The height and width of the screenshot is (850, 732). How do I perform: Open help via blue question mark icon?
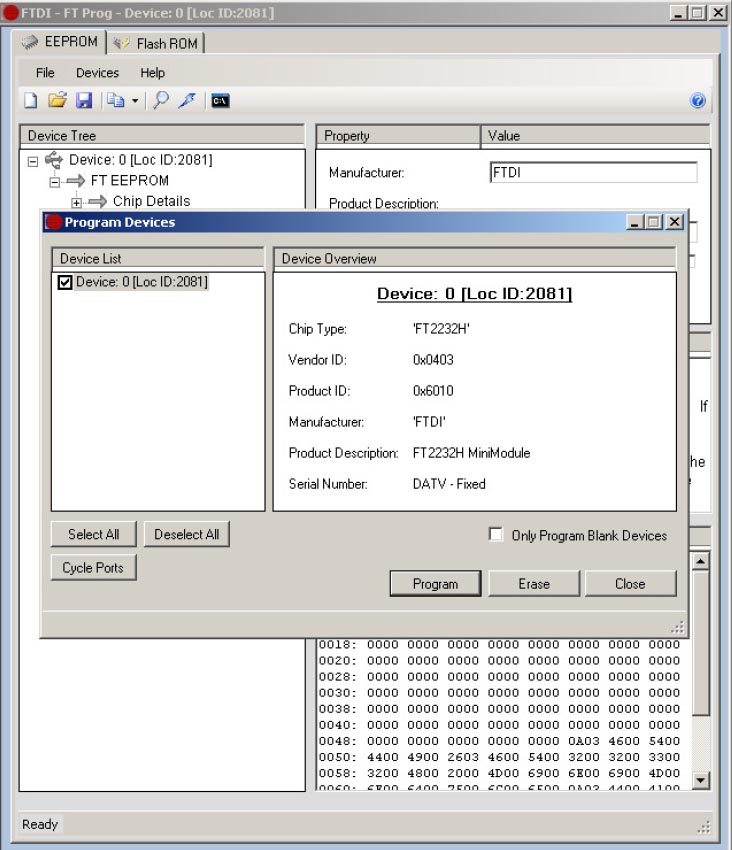coord(698,100)
